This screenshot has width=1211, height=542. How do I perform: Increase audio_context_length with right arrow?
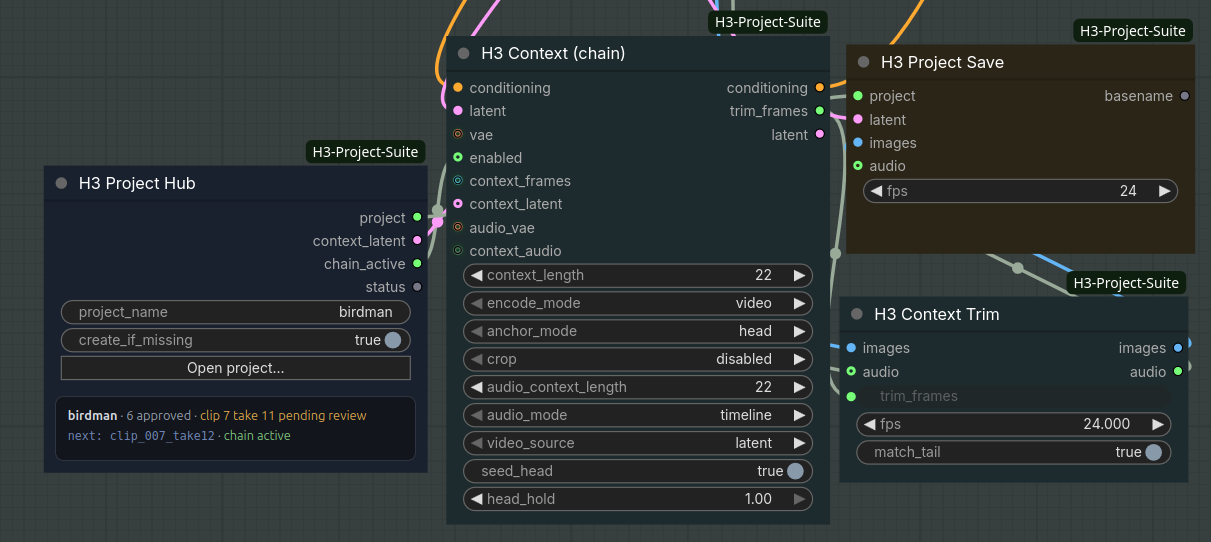tap(799, 387)
